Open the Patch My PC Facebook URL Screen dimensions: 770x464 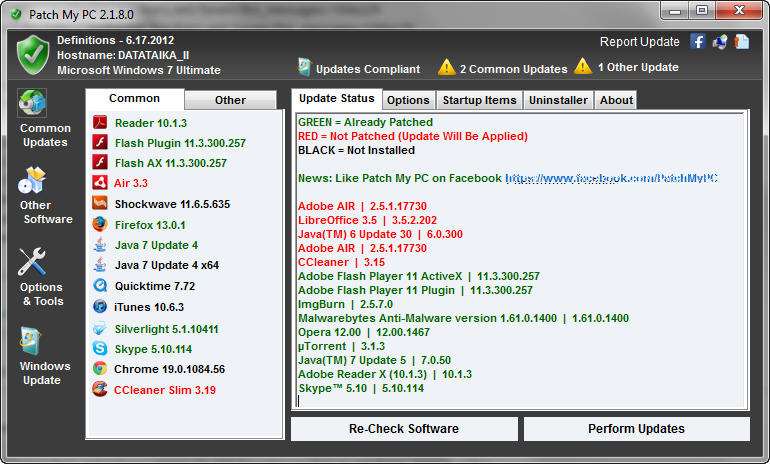(x=611, y=178)
